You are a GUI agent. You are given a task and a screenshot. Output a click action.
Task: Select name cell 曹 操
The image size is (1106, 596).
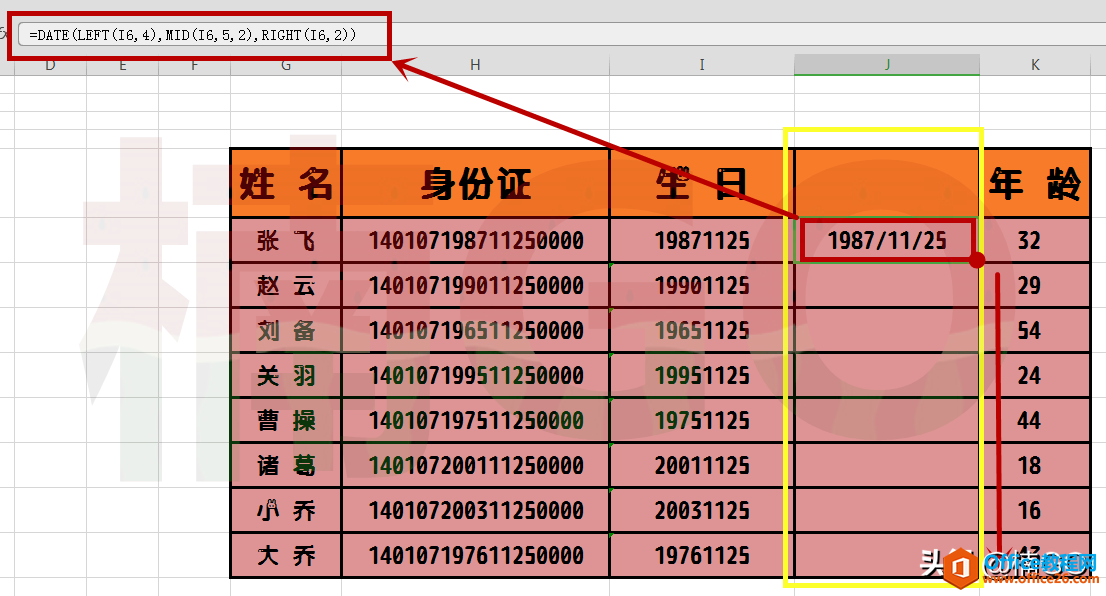click(286, 420)
